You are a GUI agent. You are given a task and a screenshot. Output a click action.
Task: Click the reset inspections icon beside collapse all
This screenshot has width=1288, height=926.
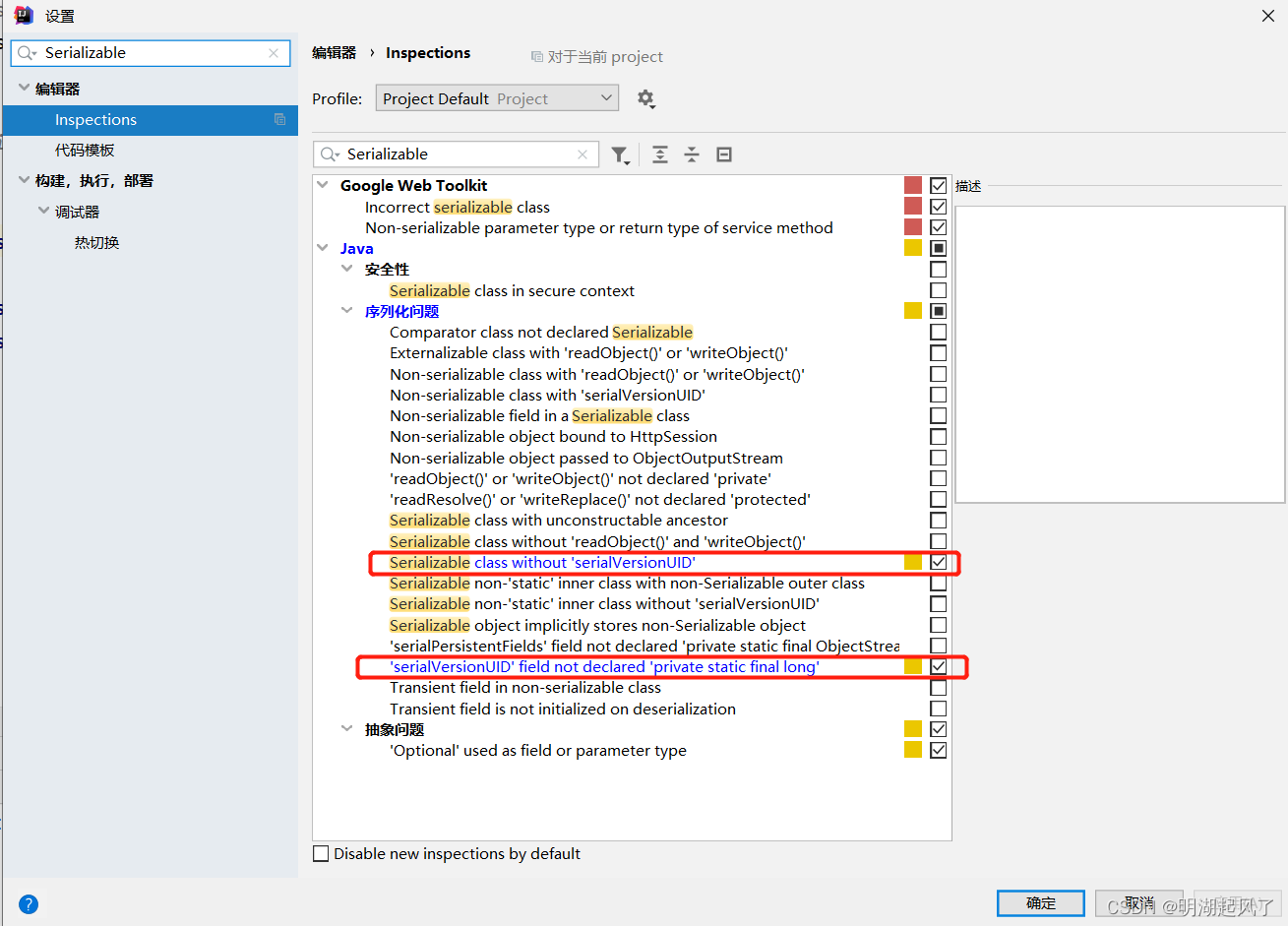(x=724, y=154)
